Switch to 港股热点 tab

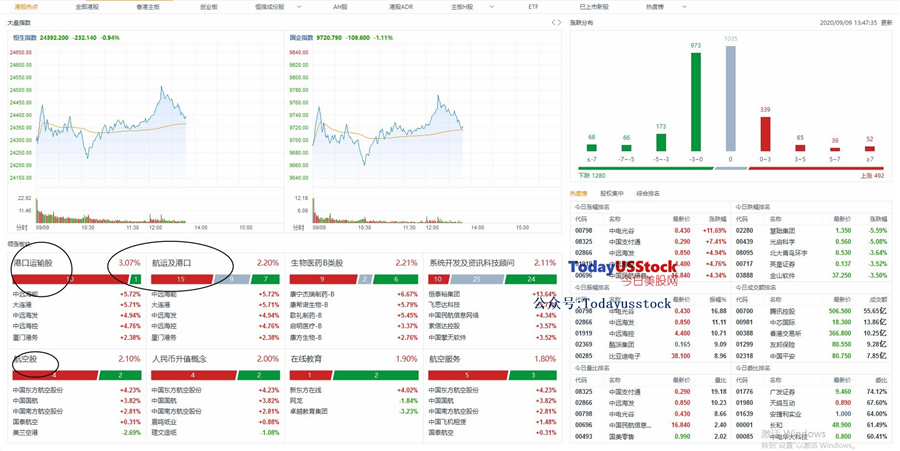coord(26,7)
